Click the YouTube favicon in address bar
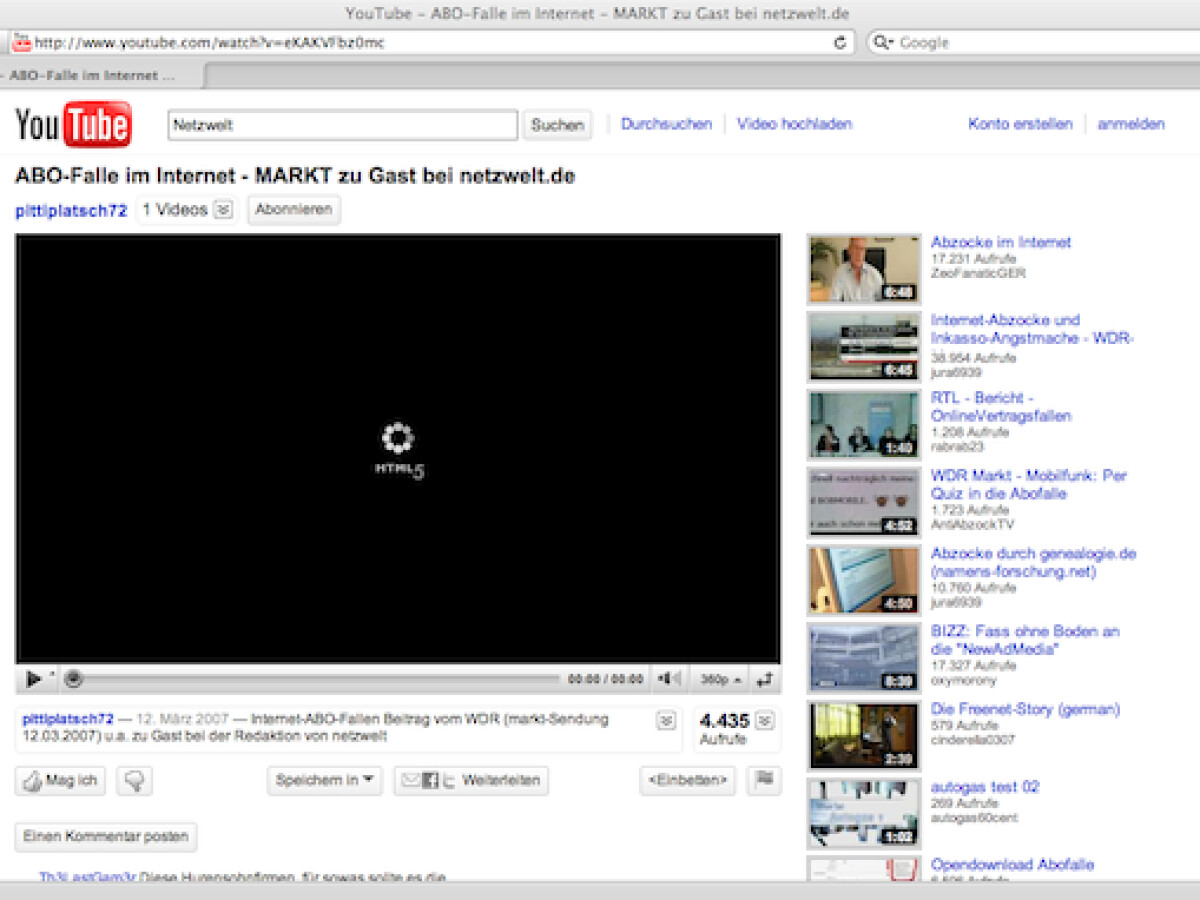Image resolution: width=1200 pixels, height=900 pixels. coord(21,42)
